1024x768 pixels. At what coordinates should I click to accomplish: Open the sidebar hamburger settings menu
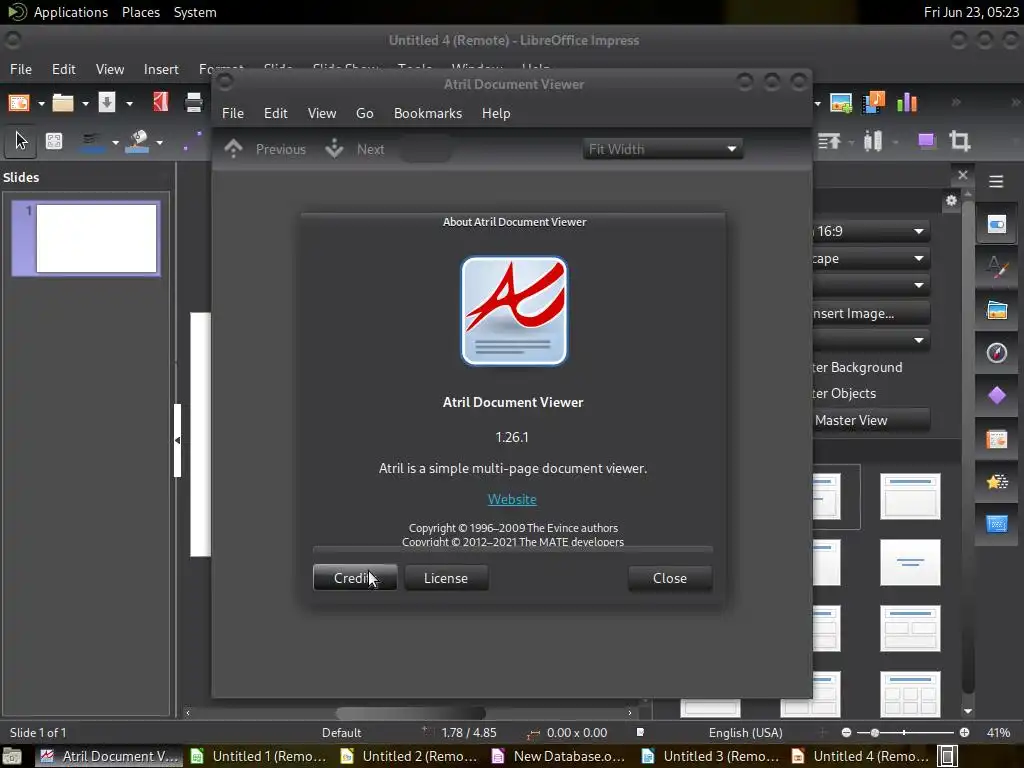coord(996,182)
